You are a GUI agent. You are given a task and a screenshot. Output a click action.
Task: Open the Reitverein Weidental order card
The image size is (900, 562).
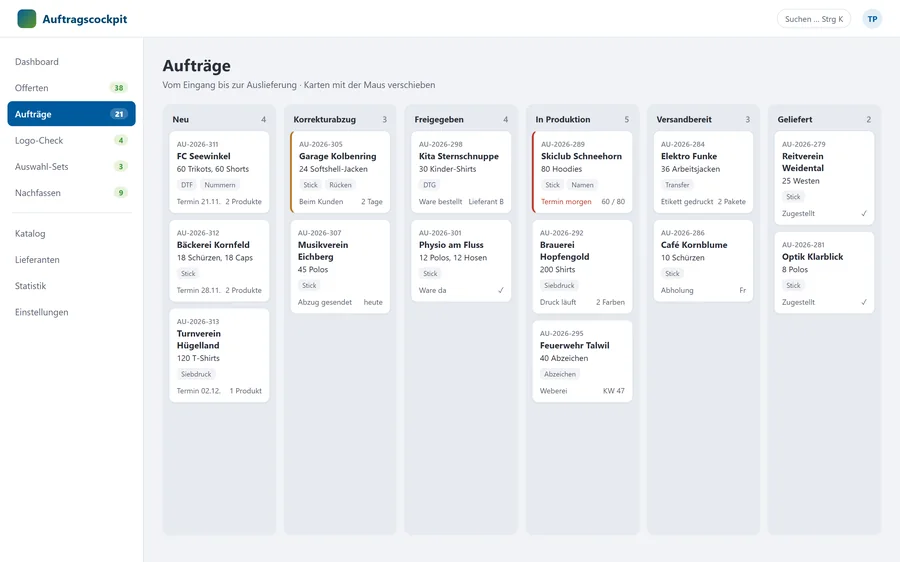[824, 178]
